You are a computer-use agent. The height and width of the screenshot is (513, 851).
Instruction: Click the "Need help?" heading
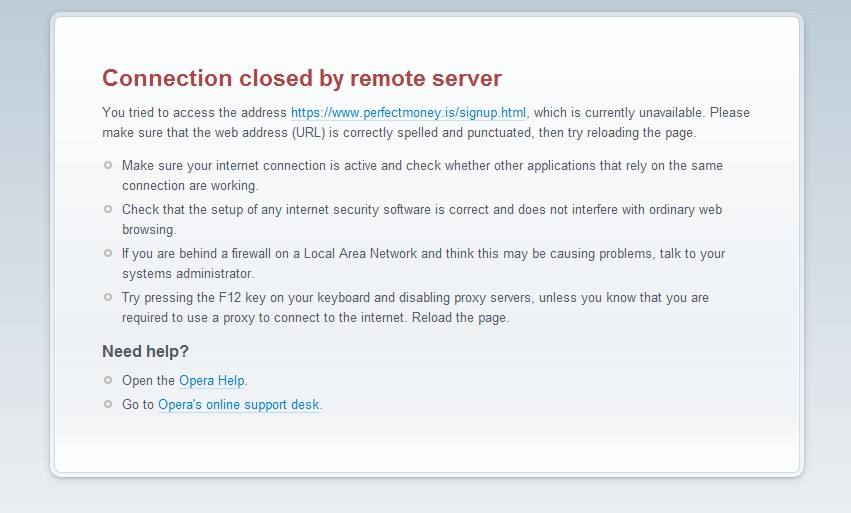click(x=145, y=351)
